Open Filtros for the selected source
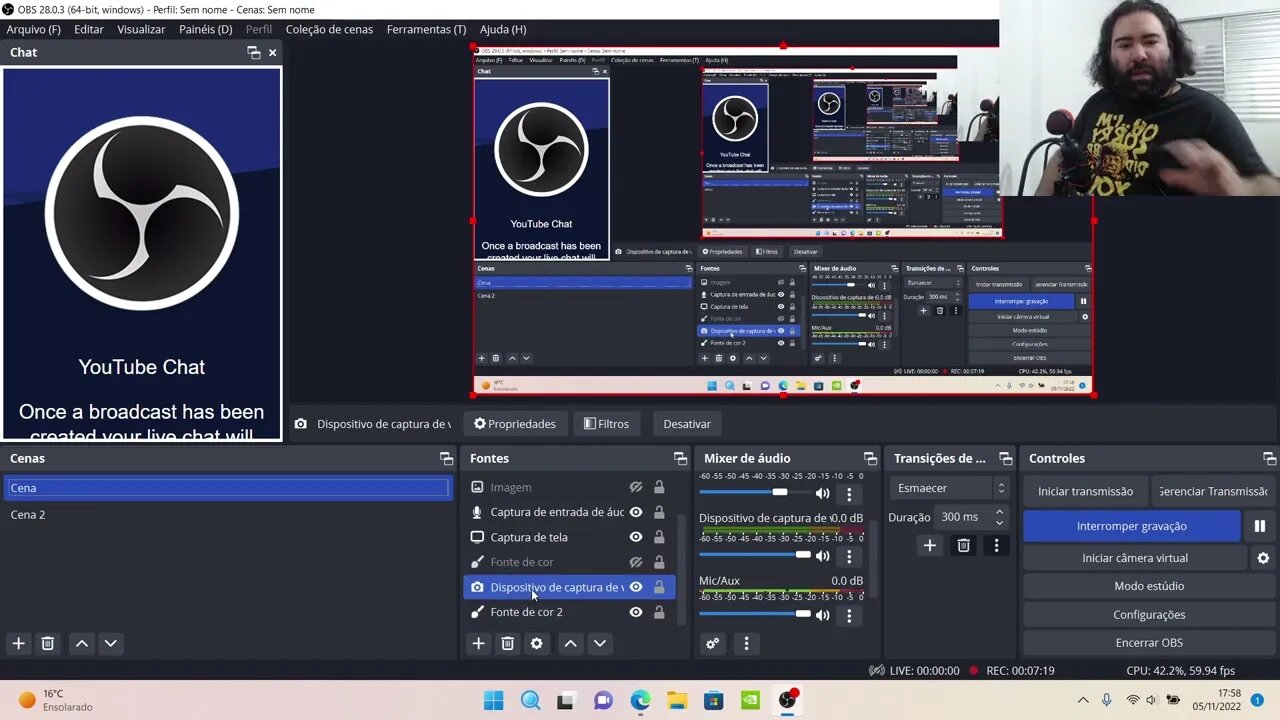The width and height of the screenshot is (1280, 720). [606, 424]
